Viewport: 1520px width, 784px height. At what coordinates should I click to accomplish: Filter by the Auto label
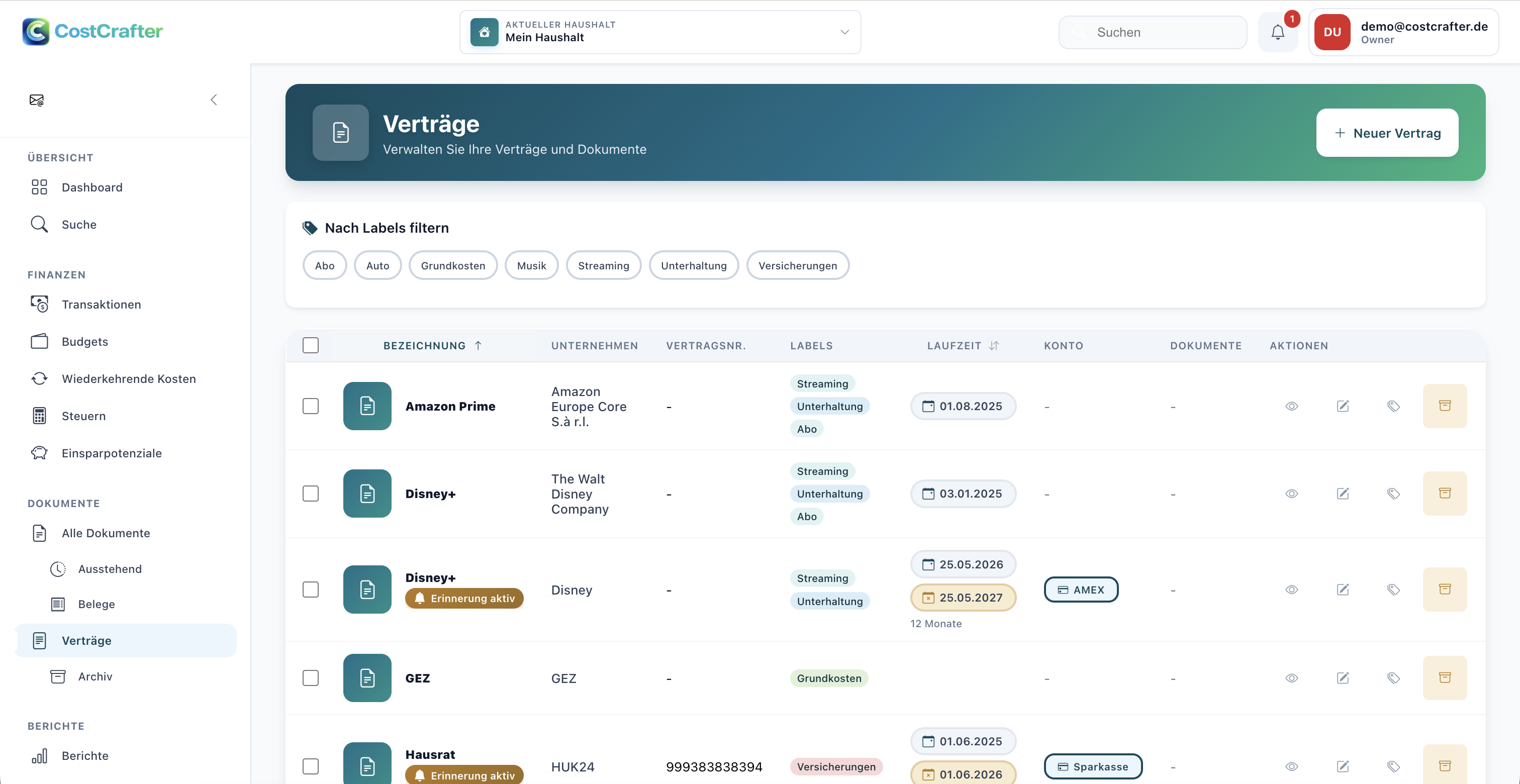(x=377, y=265)
